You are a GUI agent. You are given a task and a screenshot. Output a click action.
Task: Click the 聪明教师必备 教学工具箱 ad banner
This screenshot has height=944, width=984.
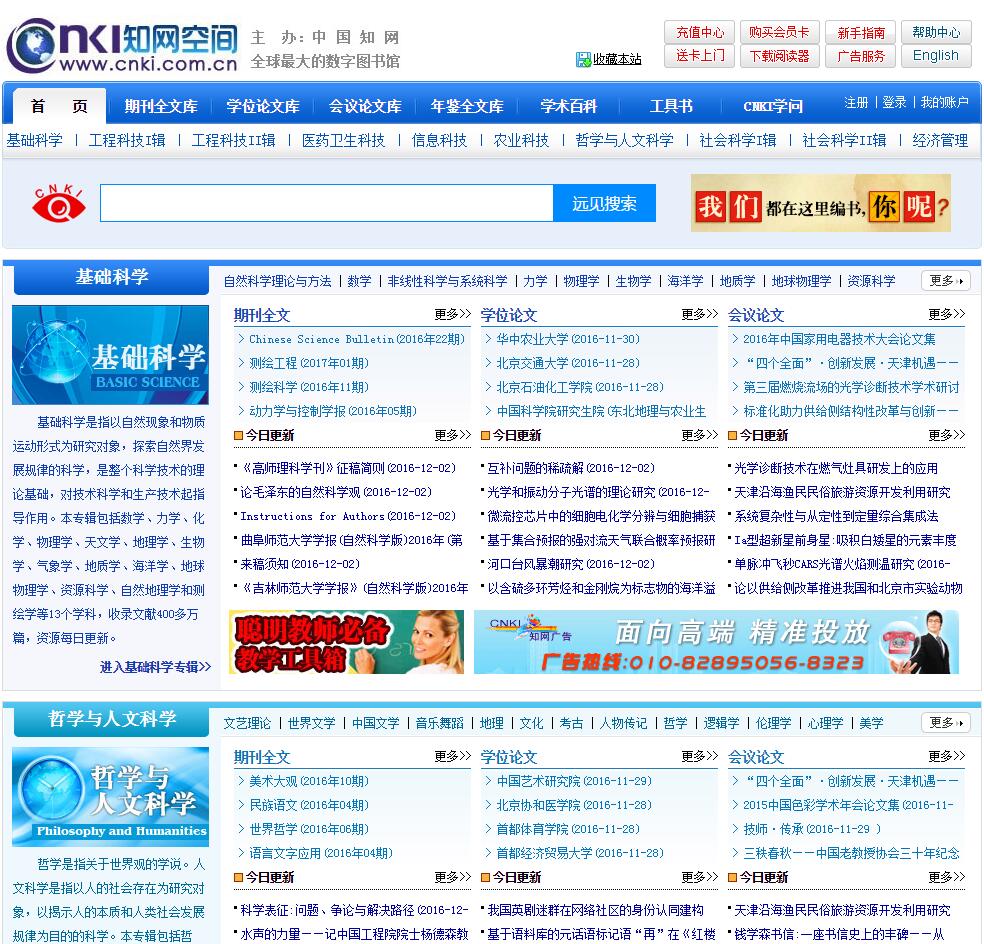coord(346,642)
